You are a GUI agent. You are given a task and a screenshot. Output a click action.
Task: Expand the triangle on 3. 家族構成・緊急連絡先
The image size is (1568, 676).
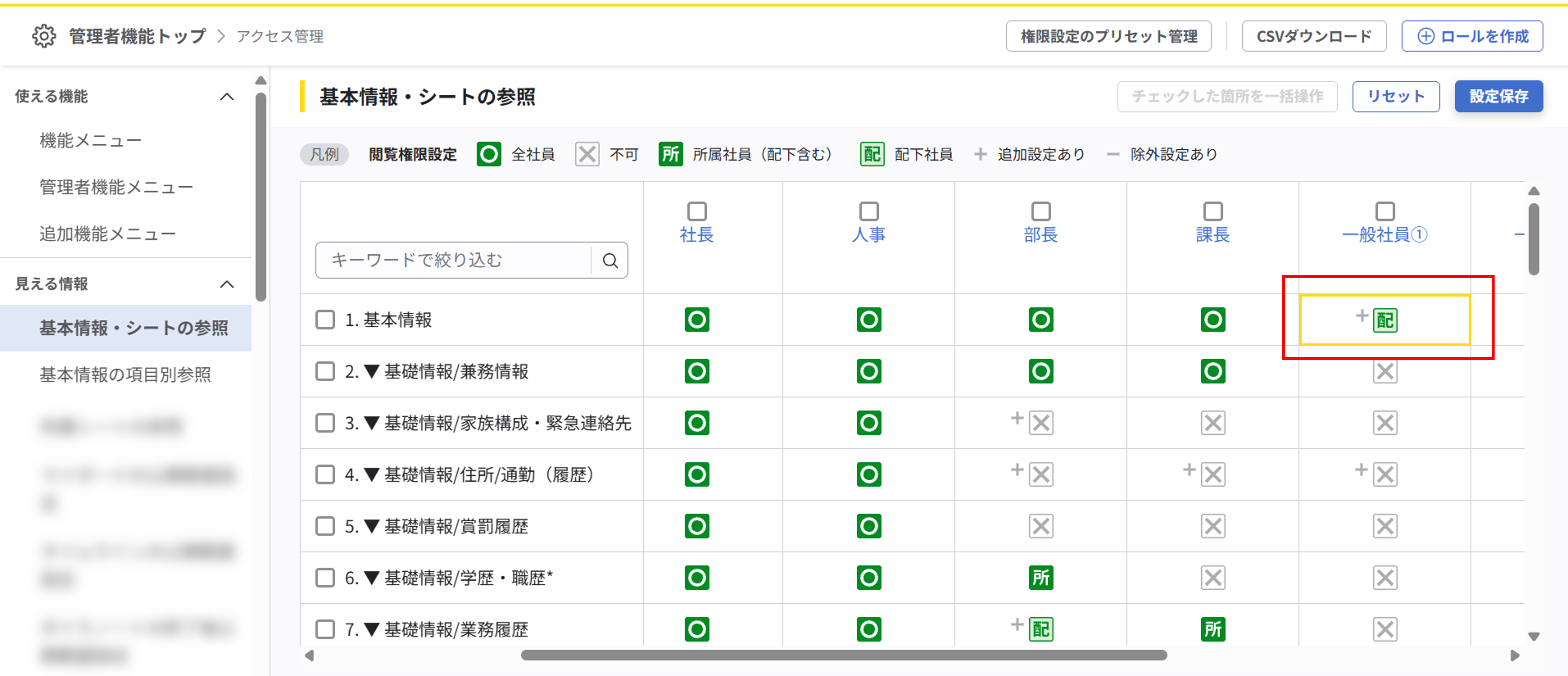click(371, 423)
